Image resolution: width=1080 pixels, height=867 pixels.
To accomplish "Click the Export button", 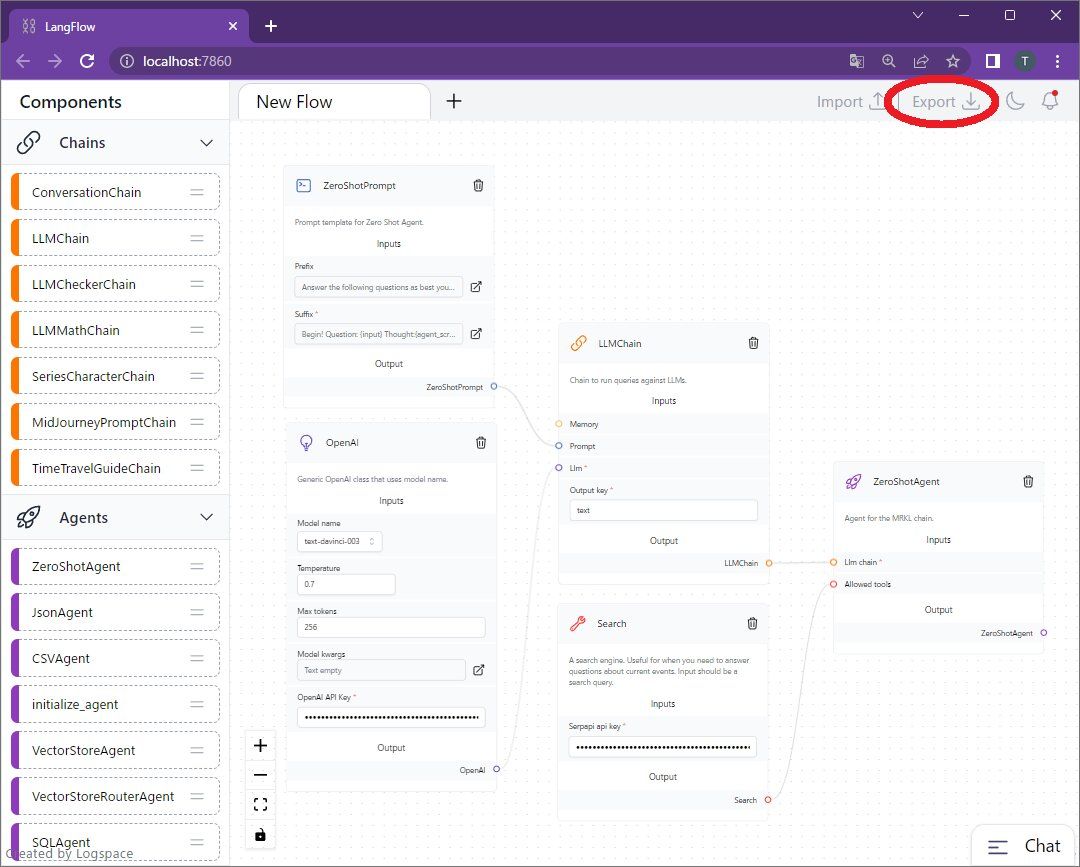I will click(x=945, y=101).
